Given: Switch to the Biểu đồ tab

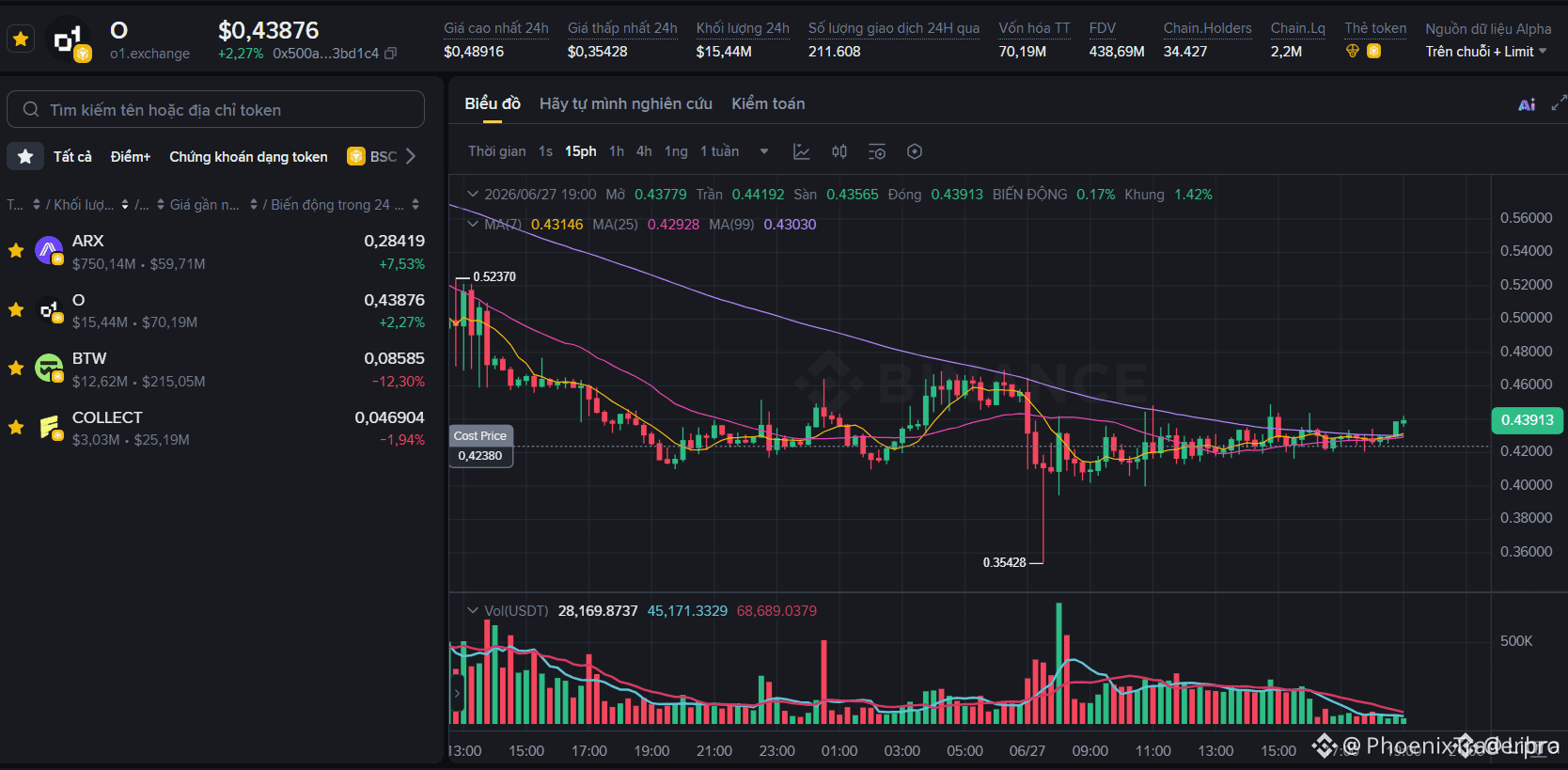Looking at the screenshot, I should tap(493, 103).
